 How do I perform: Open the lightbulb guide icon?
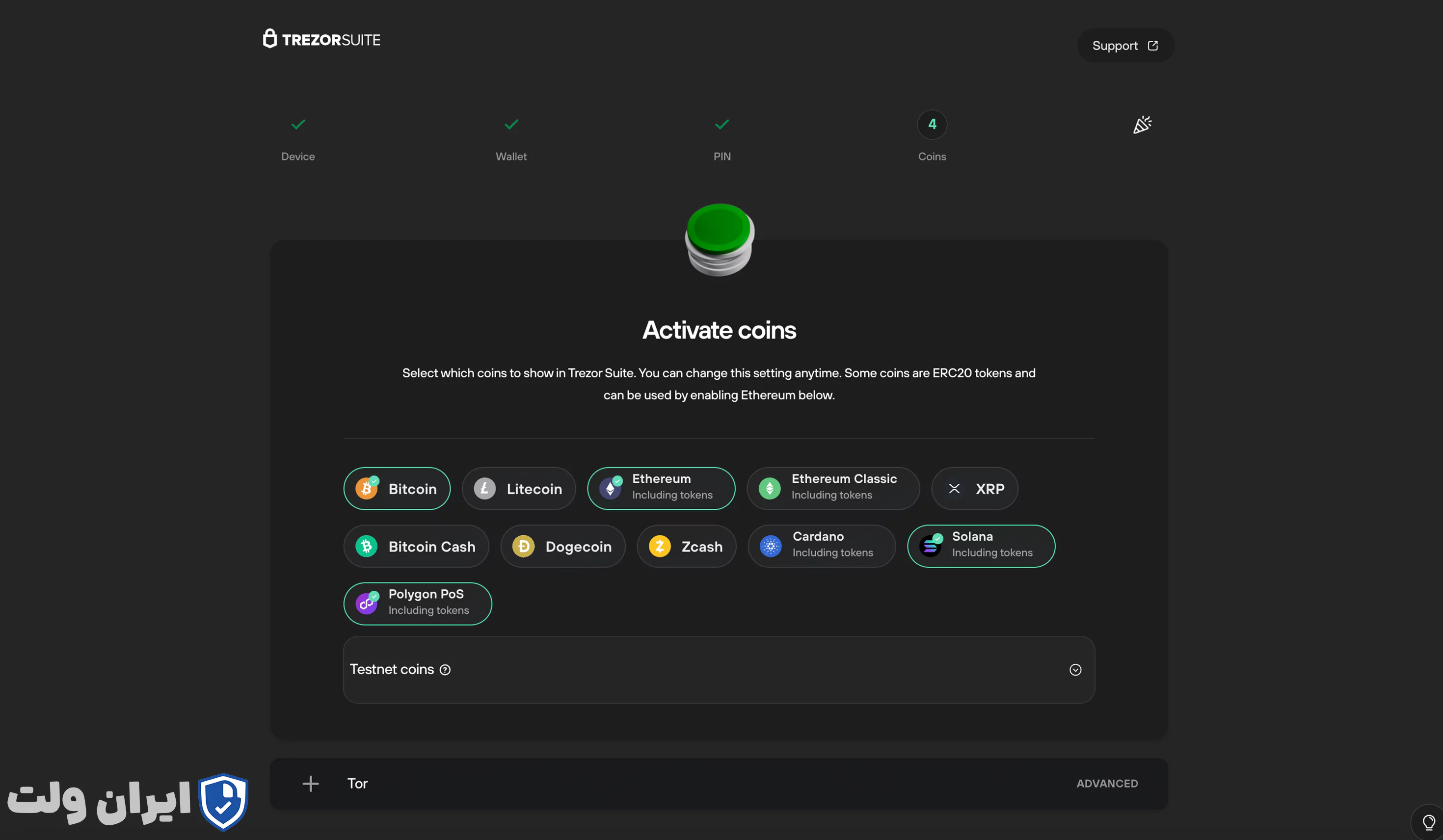(x=1428, y=822)
